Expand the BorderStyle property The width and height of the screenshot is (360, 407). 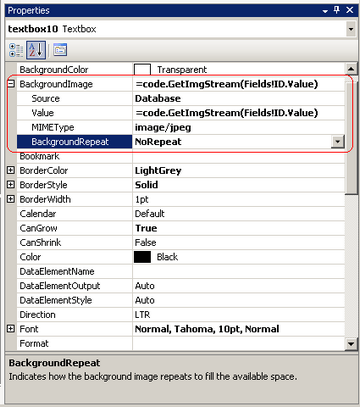(11, 185)
